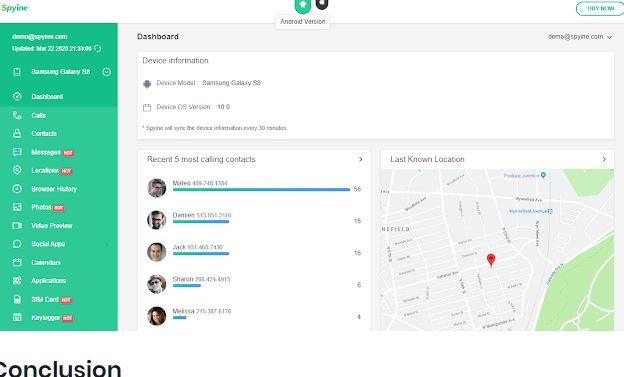Click the Dashboard gauge icon
The width and height of the screenshot is (624, 377).
coord(17,96)
